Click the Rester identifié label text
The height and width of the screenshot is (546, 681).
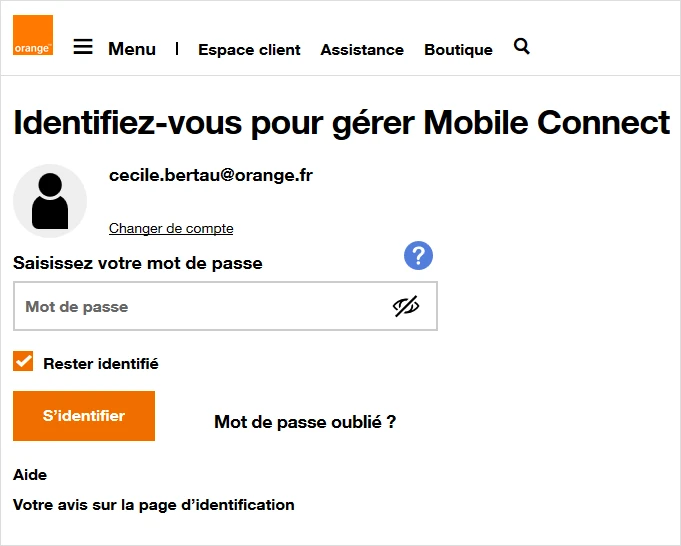click(x=100, y=364)
